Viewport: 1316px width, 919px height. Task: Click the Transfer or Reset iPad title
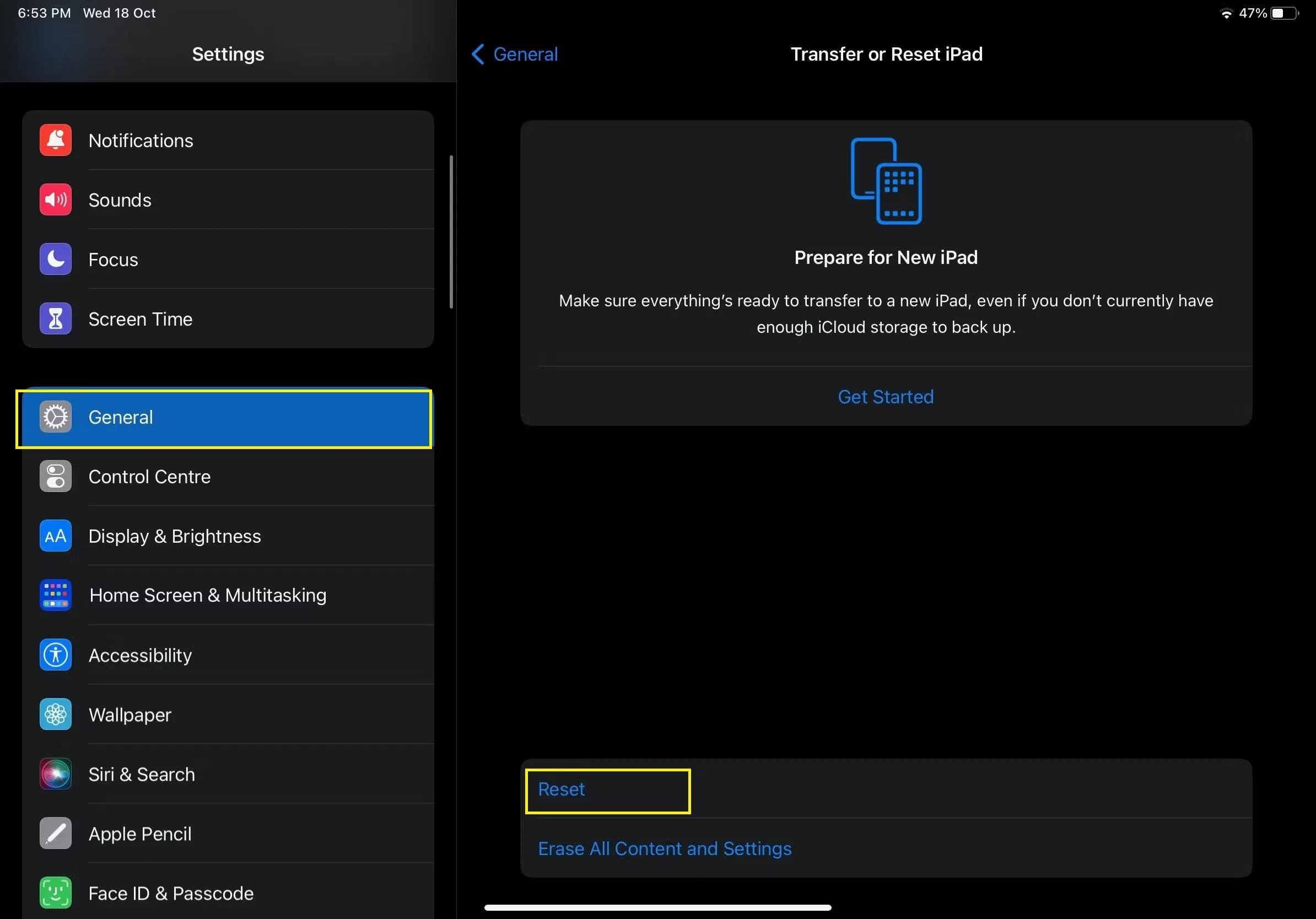point(886,55)
